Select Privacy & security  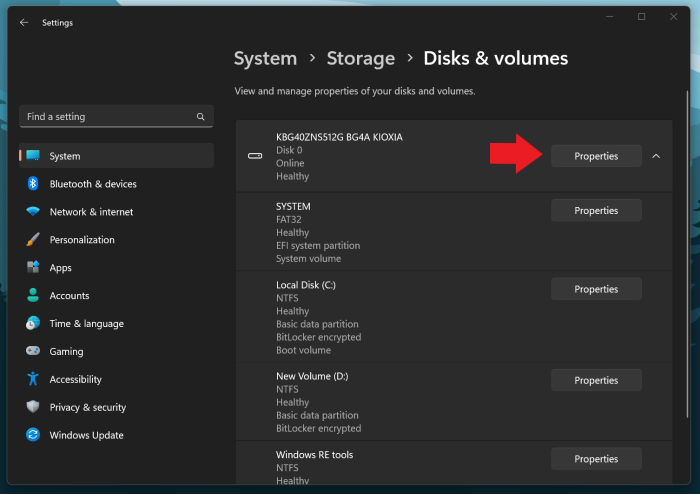(116, 407)
